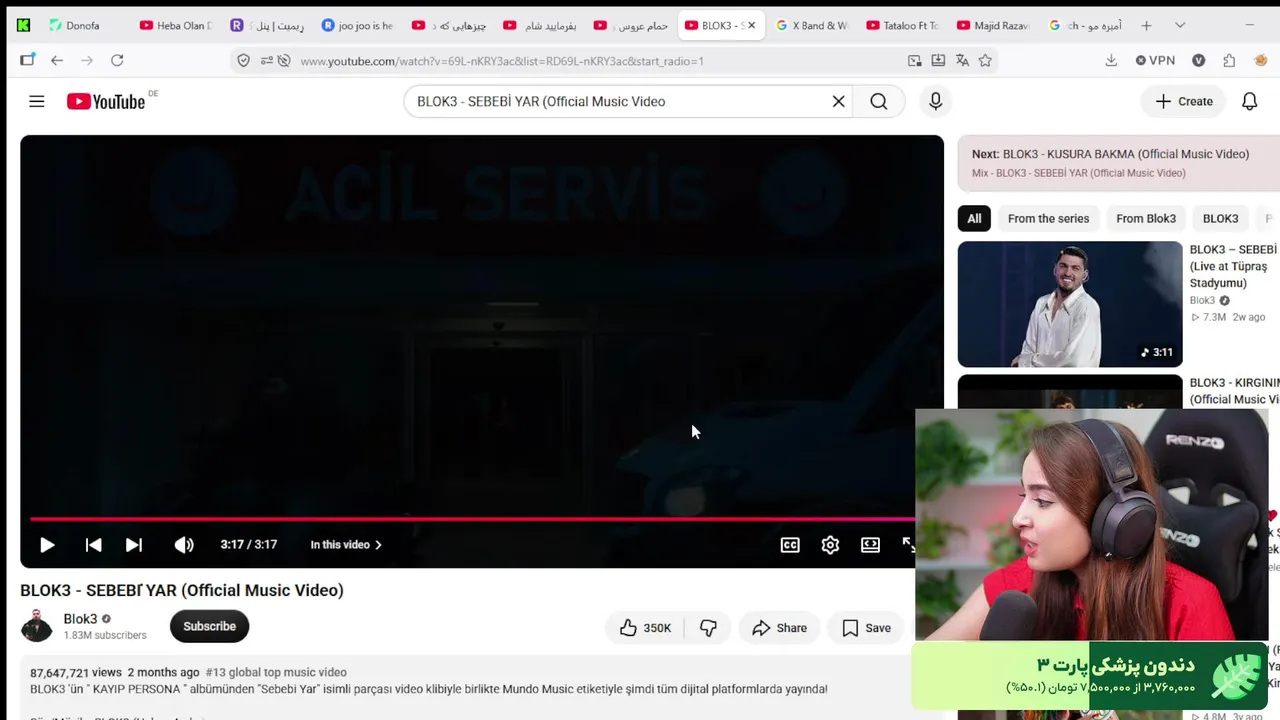Screen dimensions: 1280x720
Task: Open the browser profile V icon
Action: click(1198, 61)
